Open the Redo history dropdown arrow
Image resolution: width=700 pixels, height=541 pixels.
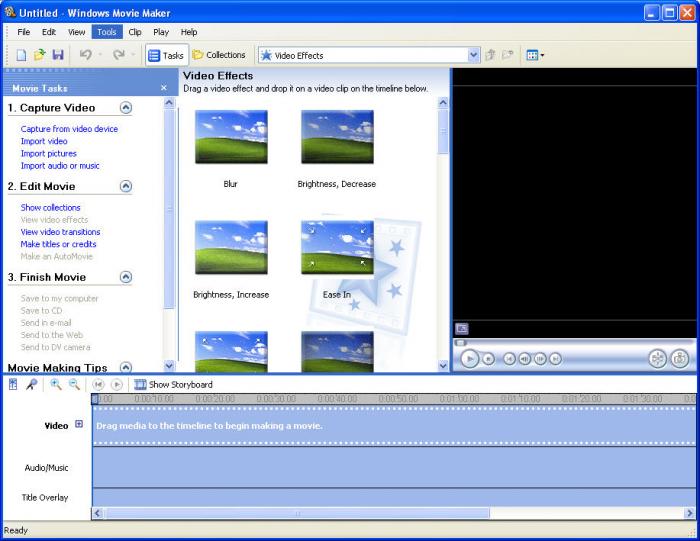pos(133,55)
